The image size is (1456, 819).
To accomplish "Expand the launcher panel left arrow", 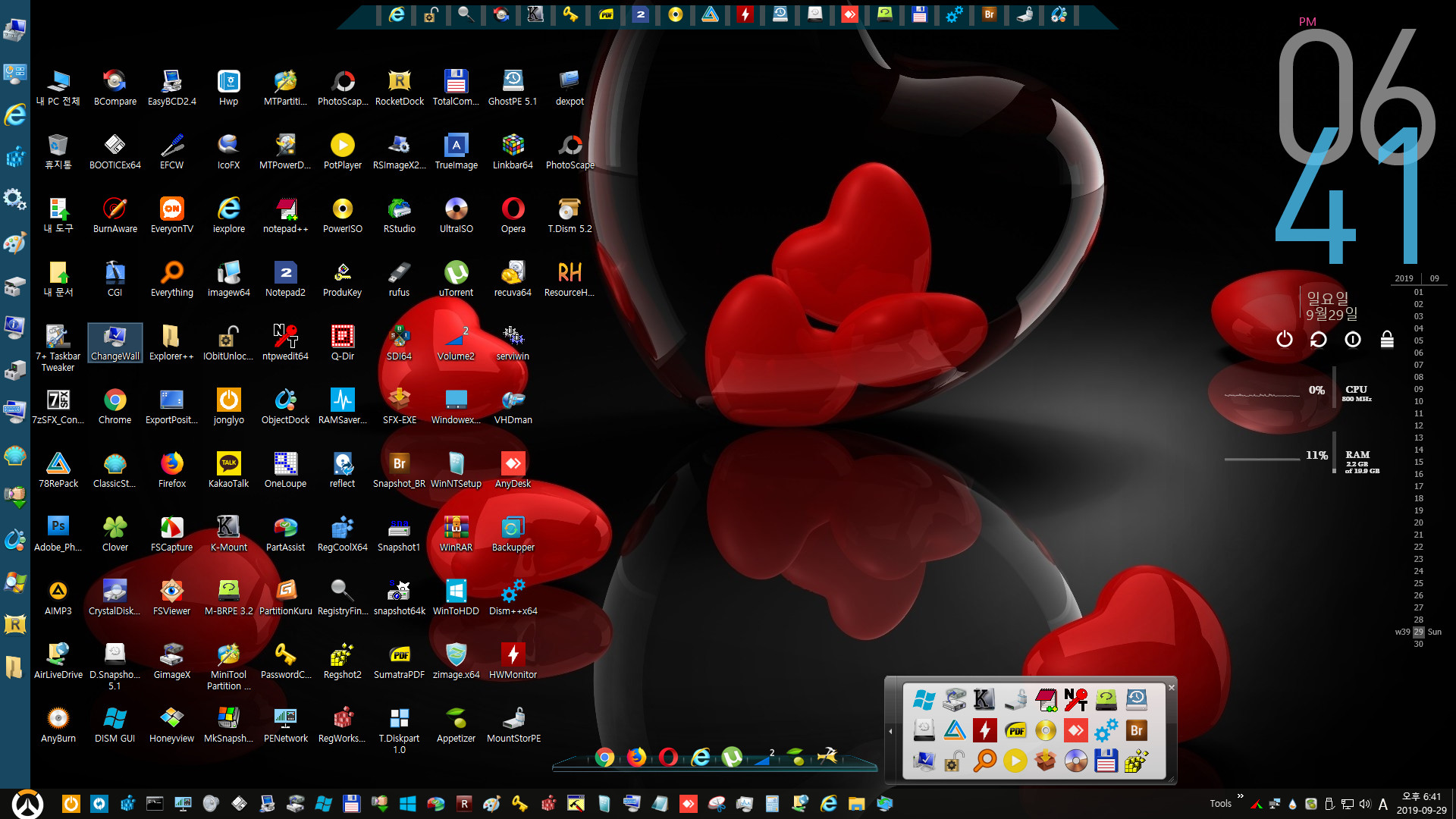I will pyautogui.click(x=890, y=731).
